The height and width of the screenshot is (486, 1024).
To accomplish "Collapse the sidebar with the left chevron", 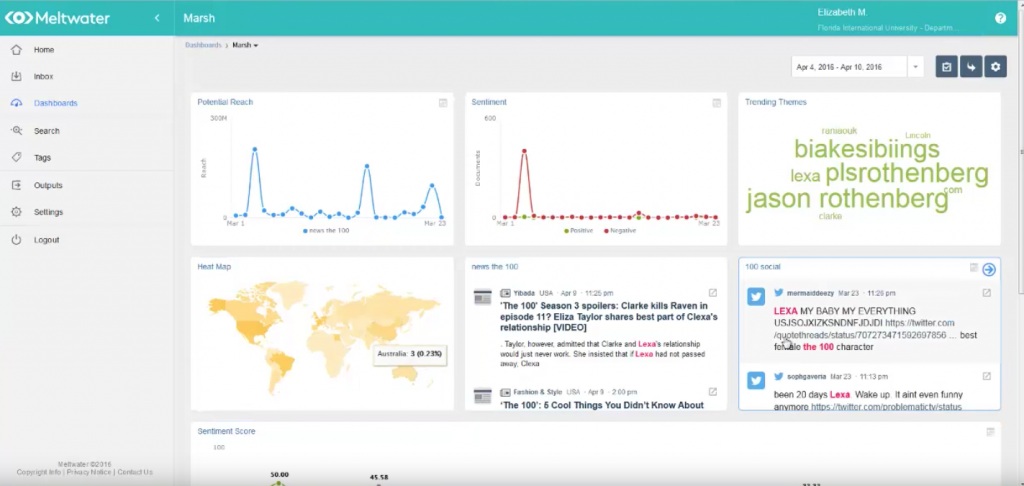I will click(157, 18).
